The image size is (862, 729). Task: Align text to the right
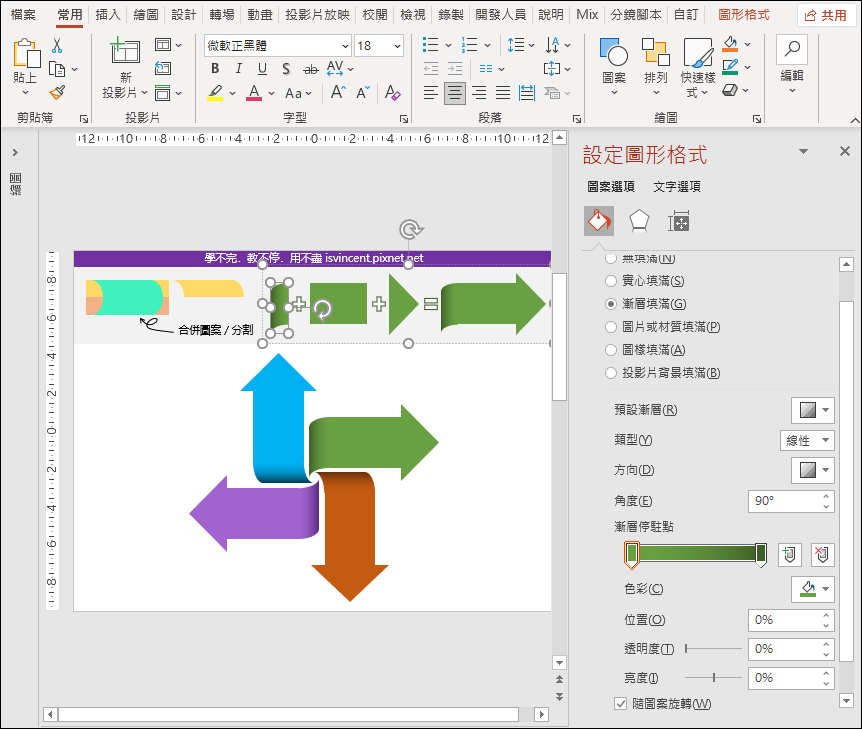[479, 92]
